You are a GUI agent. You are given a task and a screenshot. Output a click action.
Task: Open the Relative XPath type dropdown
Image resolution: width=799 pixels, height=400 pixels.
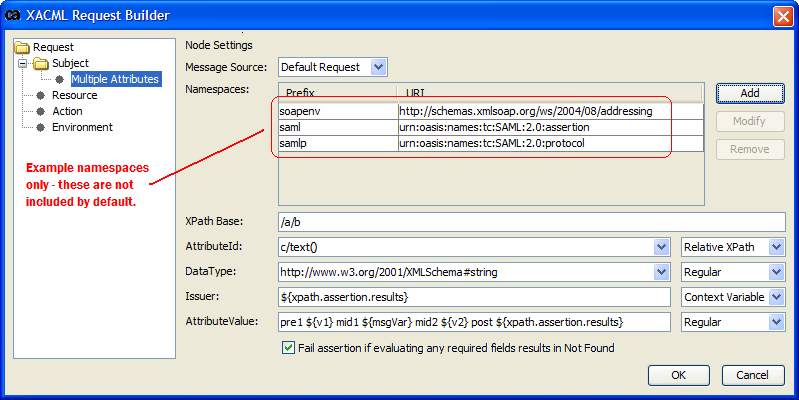pyautogui.click(x=776, y=247)
